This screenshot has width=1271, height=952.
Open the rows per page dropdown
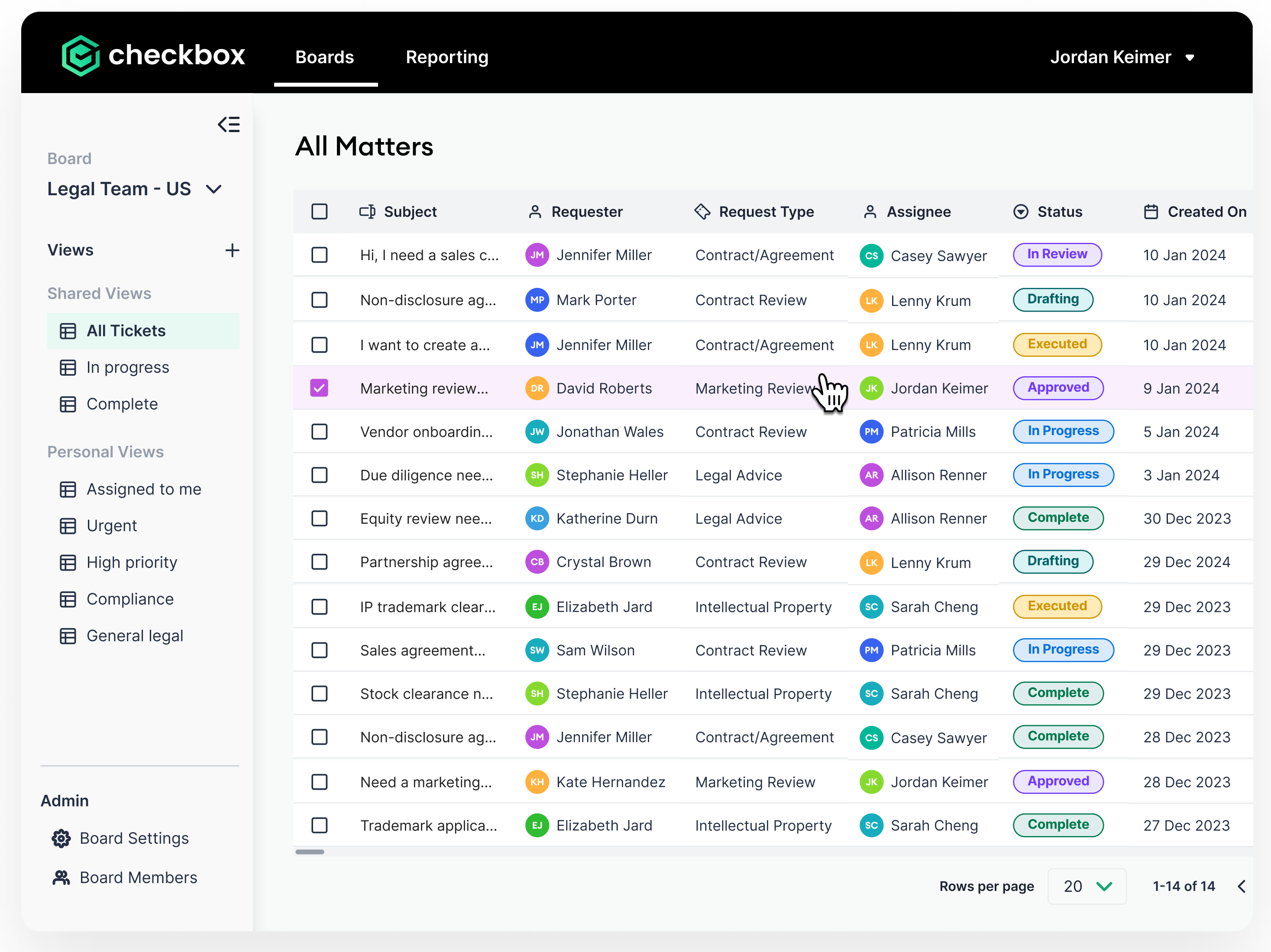[1087, 887]
